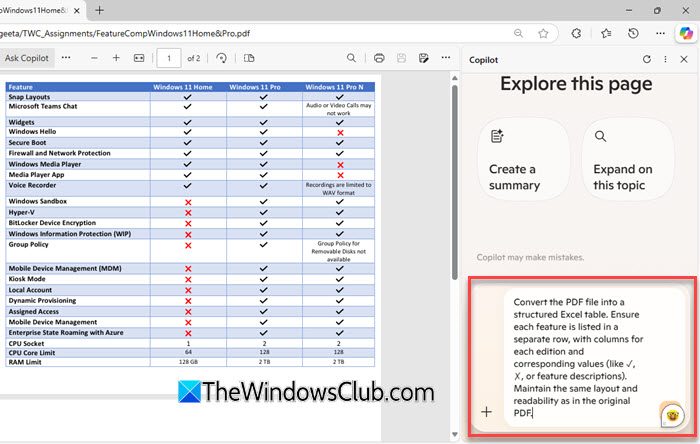Close the Copilot side pane
This screenshot has height=444, width=700.
pos(684,59)
